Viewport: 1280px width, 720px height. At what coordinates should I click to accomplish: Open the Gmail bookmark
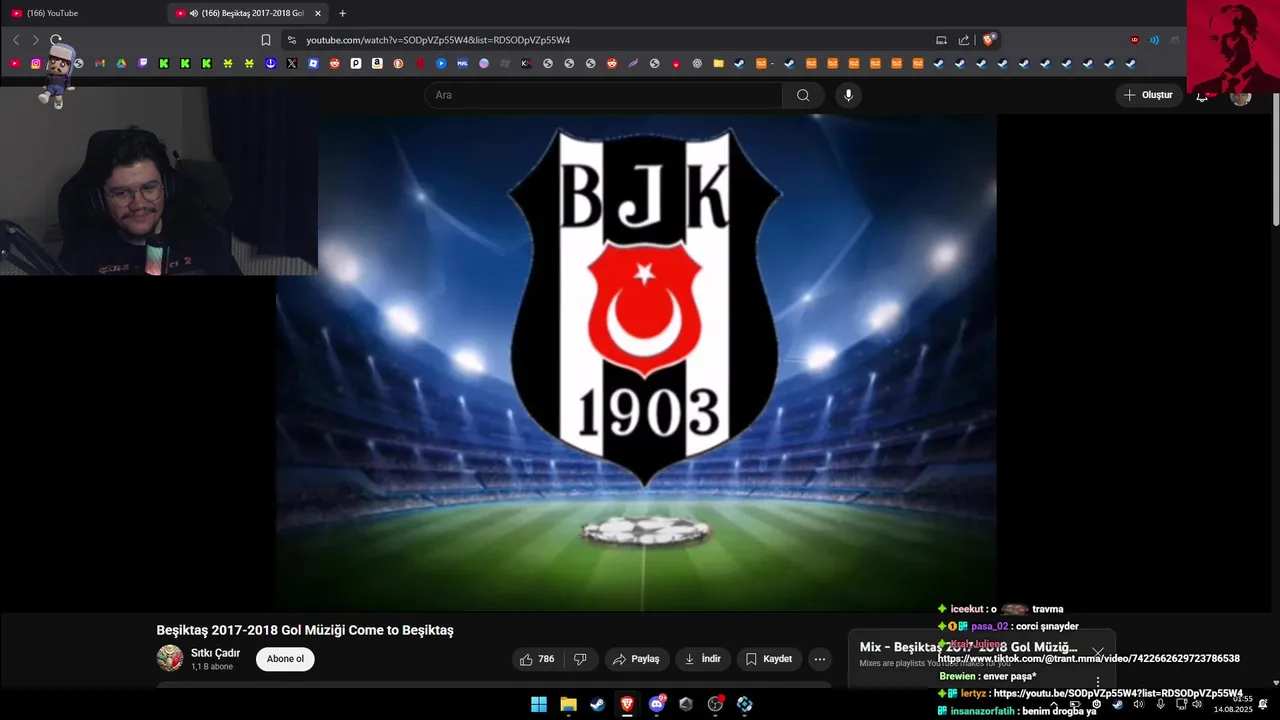(x=100, y=63)
